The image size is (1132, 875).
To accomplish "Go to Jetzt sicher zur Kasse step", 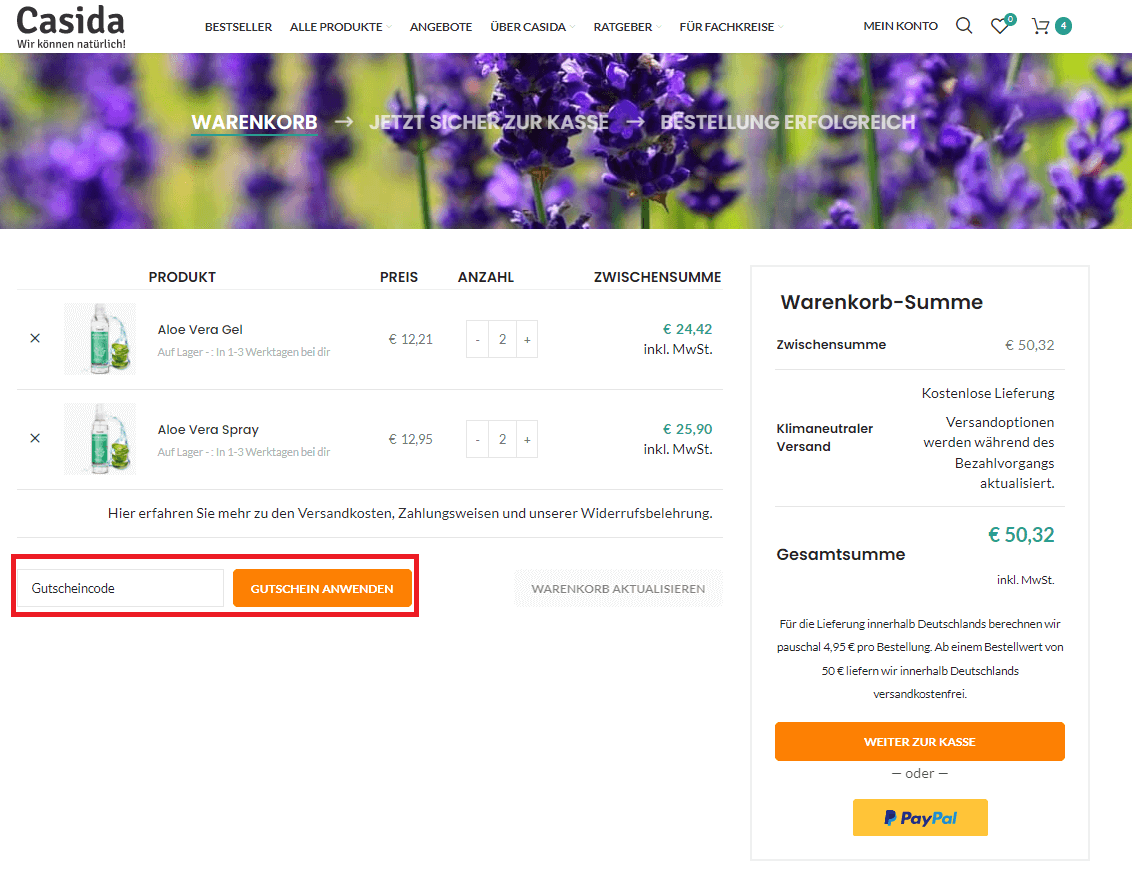I will coord(489,122).
